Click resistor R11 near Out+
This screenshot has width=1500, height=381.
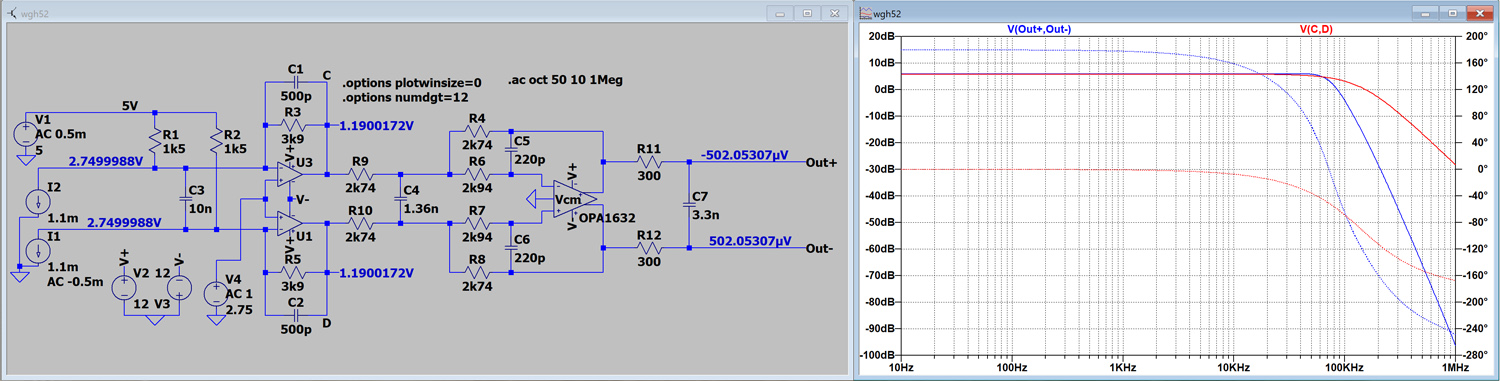[650, 162]
